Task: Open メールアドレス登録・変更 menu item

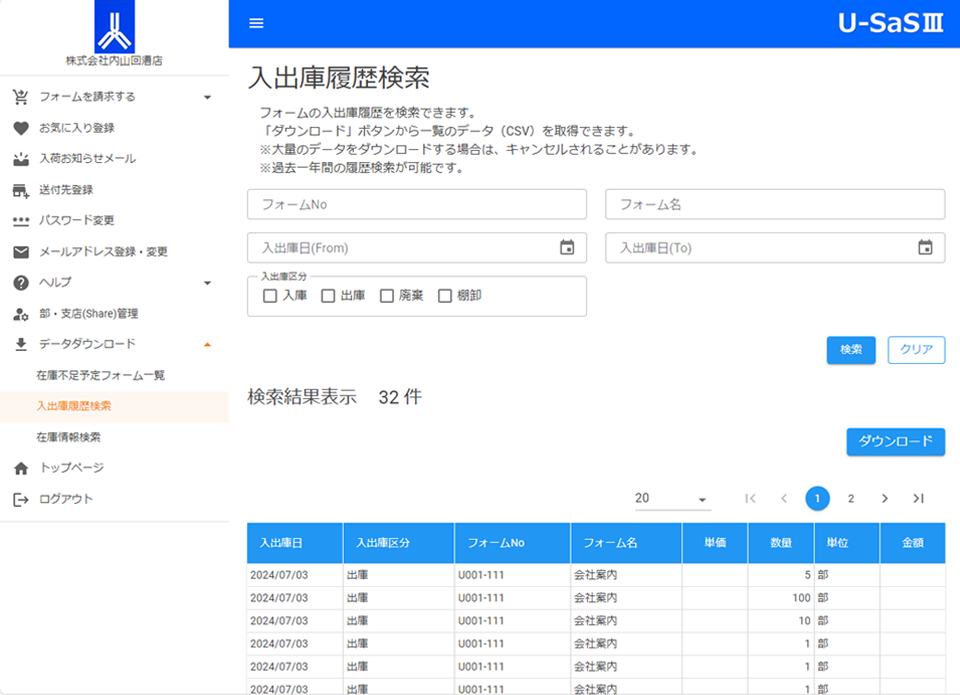Action: pyautogui.click(x=114, y=252)
